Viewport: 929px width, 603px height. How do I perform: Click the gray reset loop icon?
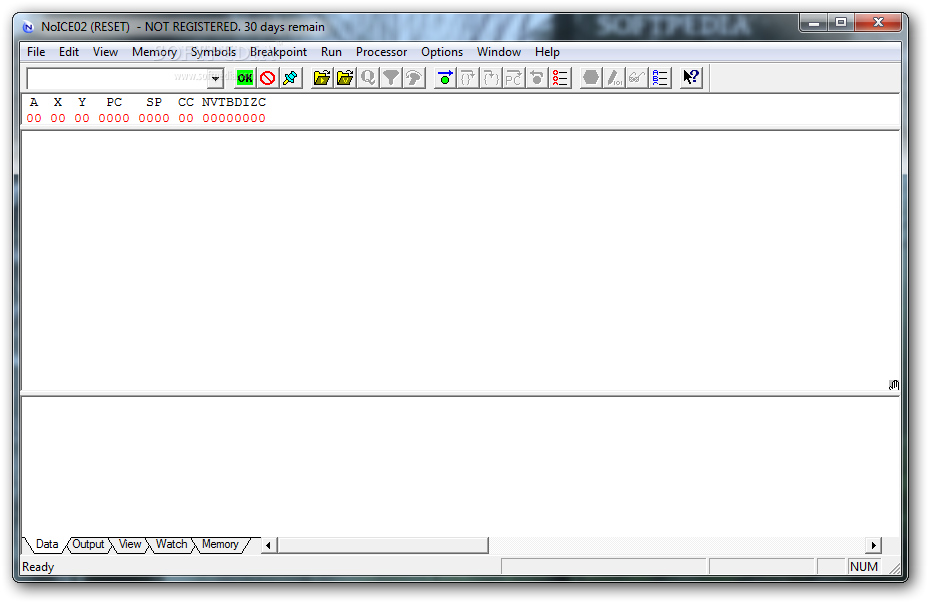[537, 78]
